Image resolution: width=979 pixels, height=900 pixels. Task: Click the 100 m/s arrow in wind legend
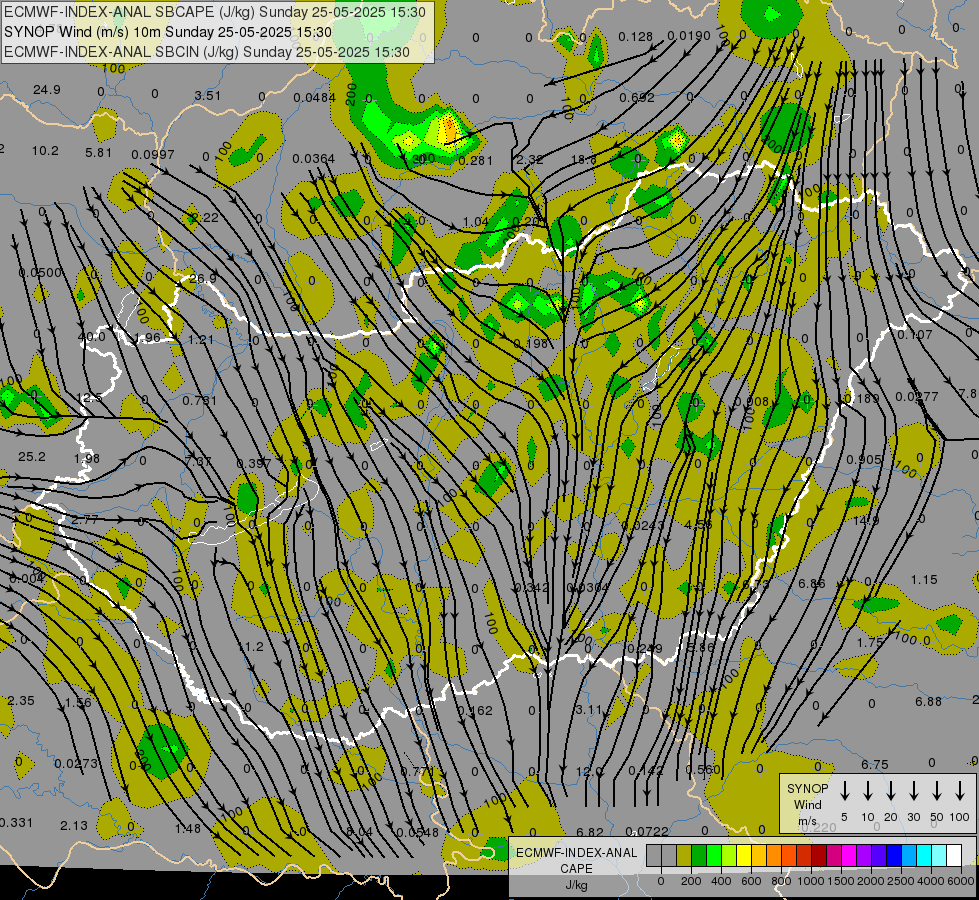point(960,791)
